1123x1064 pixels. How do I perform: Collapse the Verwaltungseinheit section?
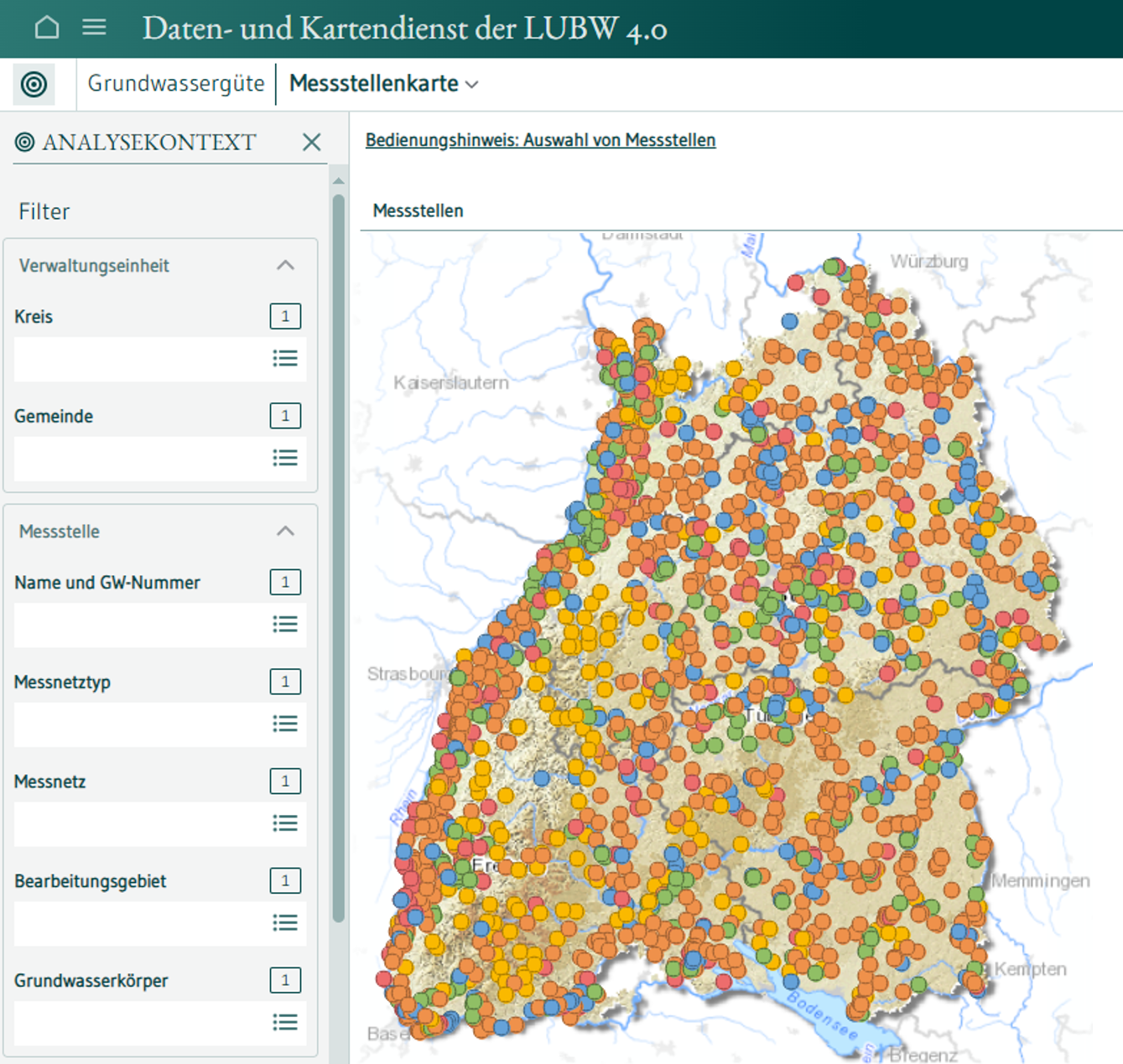pos(285,266)
